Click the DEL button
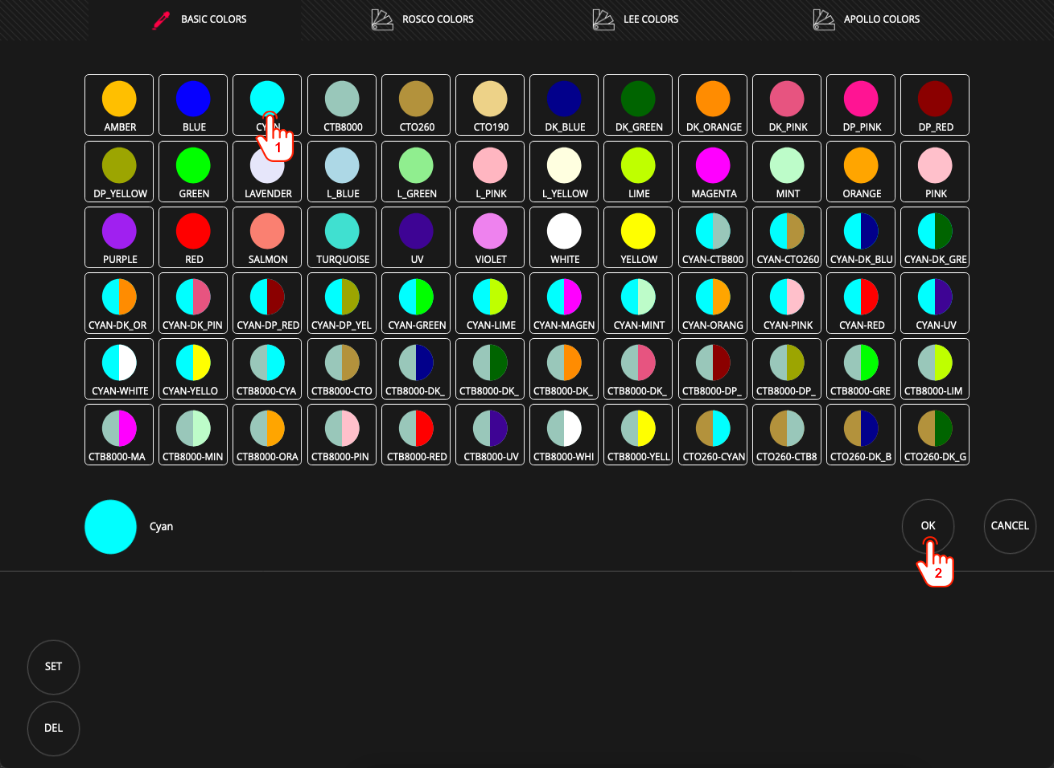The height and width of the screenshot is (768, 1054). tap(53, 728)
